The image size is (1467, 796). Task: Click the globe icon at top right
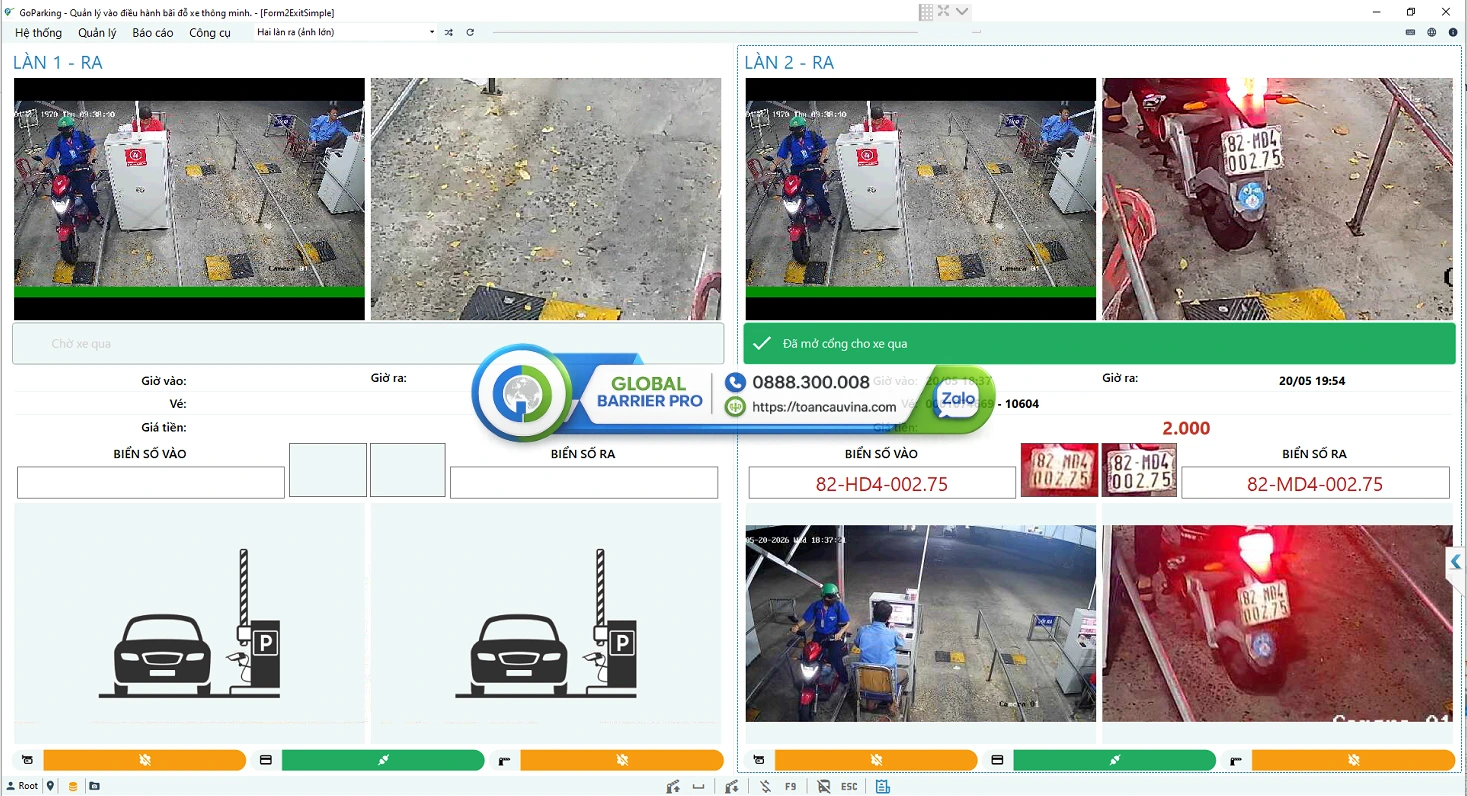pos(1431,32)
